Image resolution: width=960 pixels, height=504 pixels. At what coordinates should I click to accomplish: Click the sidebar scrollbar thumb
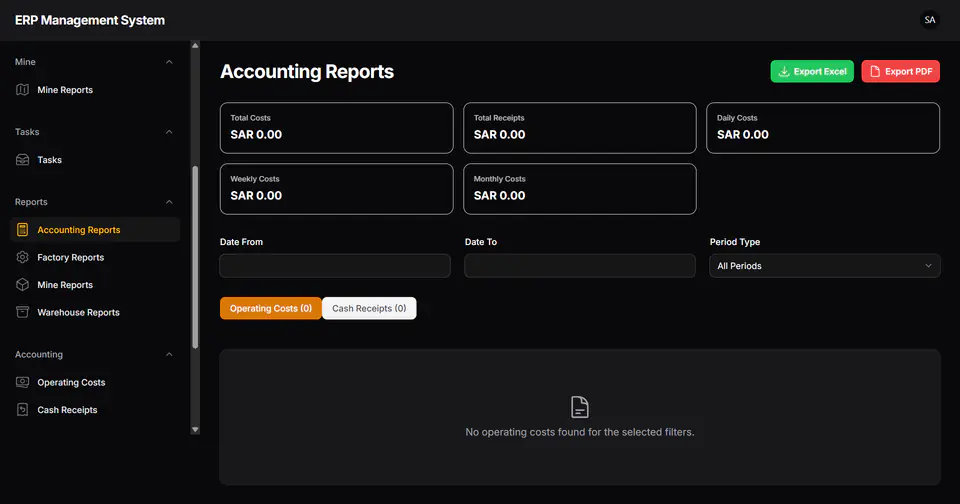pyautogui.click(x=195, y=257)
